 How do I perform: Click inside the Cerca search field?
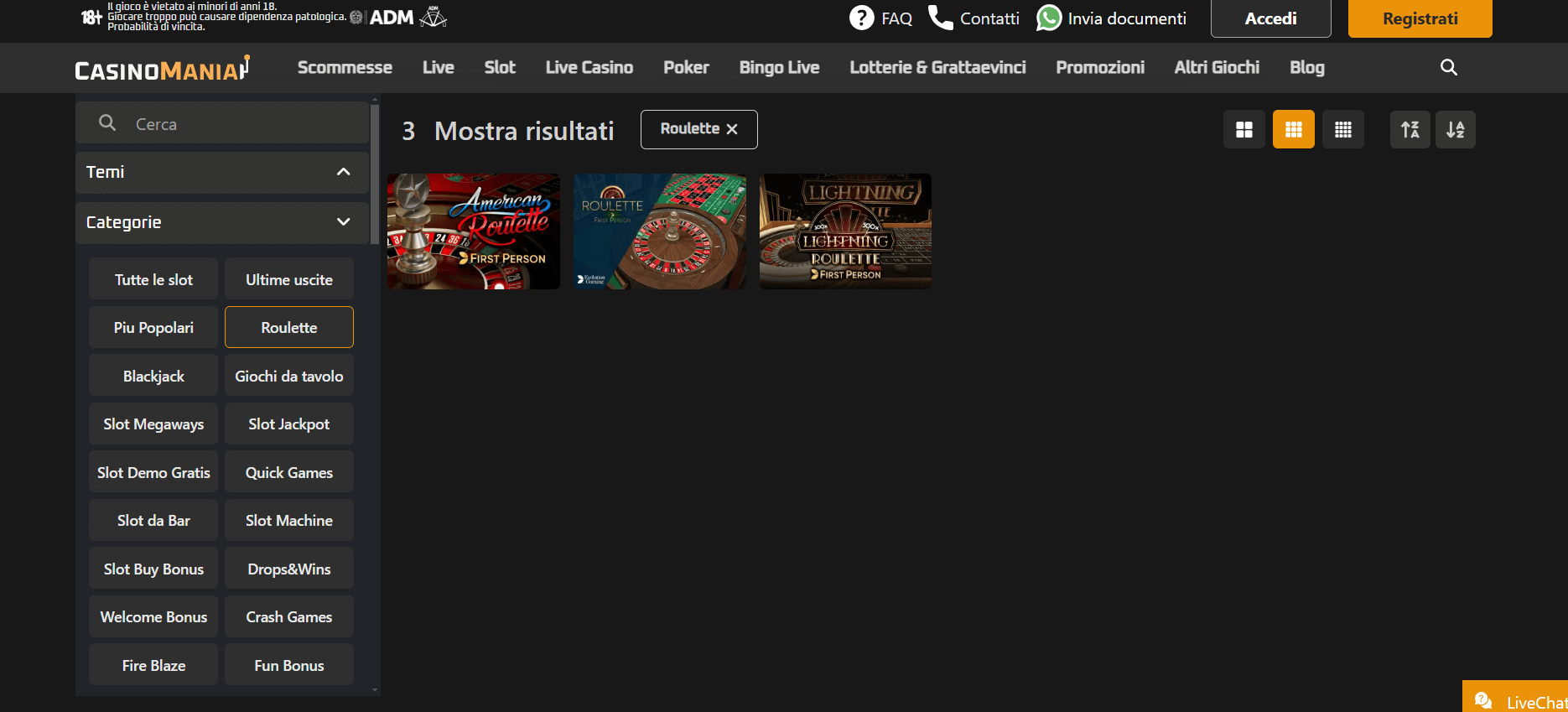click(x=222, y=123)
